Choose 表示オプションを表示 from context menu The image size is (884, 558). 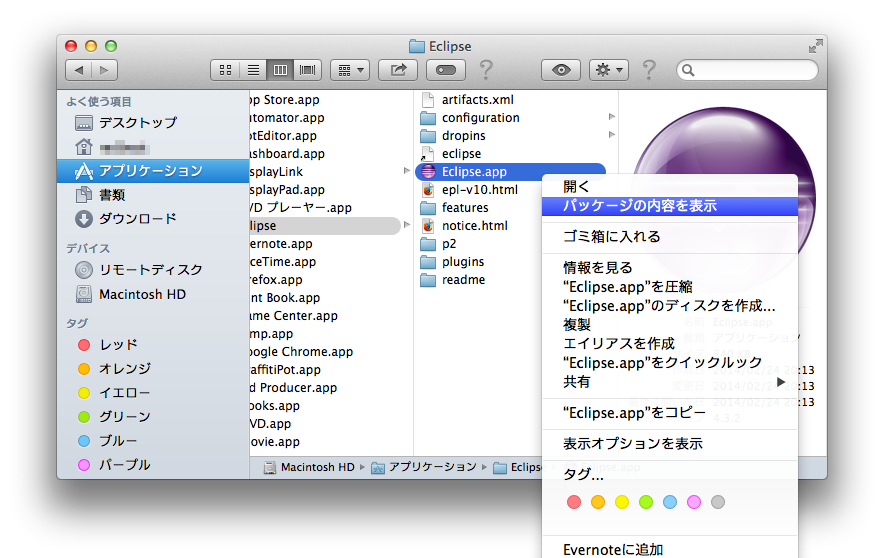(x=670, y=444)
